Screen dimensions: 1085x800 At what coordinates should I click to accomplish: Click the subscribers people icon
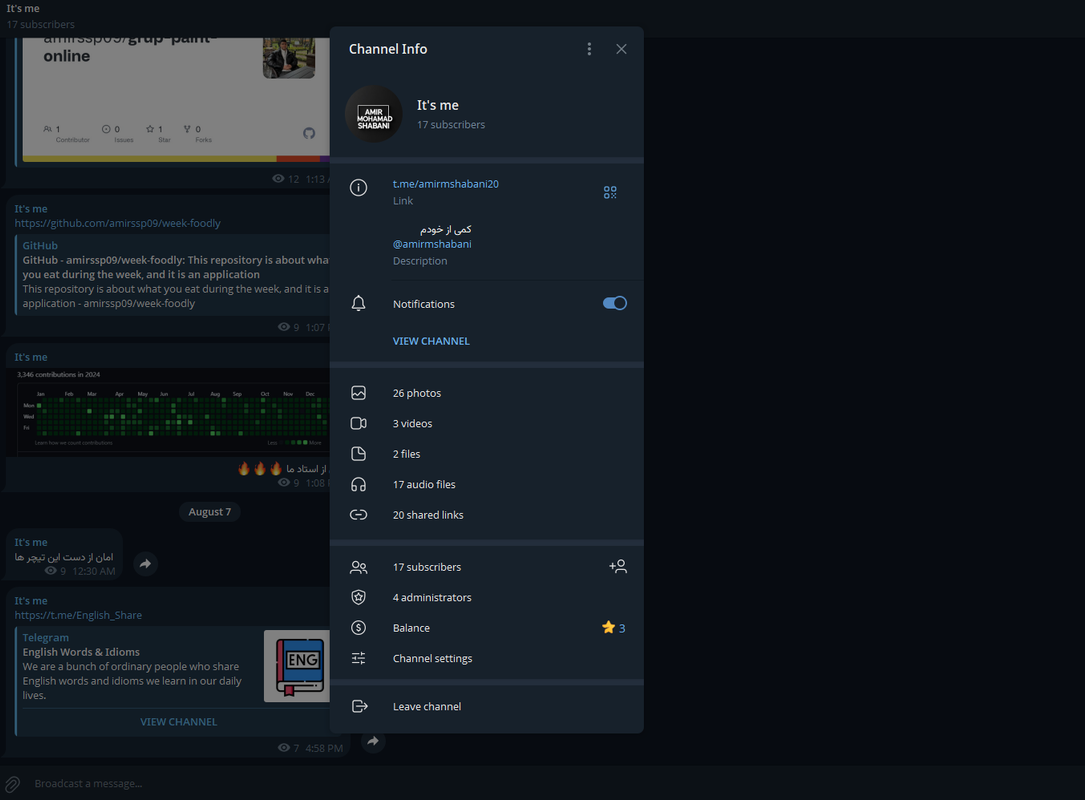click(358, 567)
